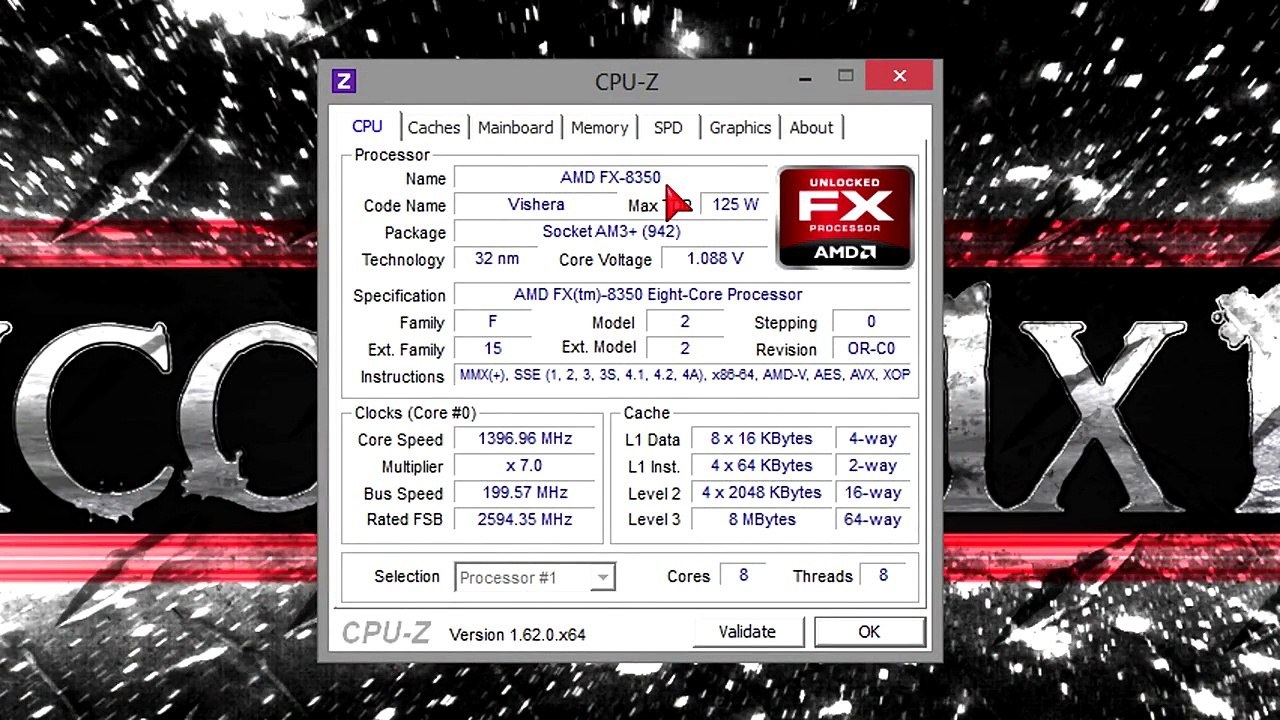This screenshot has width=1280, height=720.
Task: Click the Family value F
Action: tap(492, 322)
